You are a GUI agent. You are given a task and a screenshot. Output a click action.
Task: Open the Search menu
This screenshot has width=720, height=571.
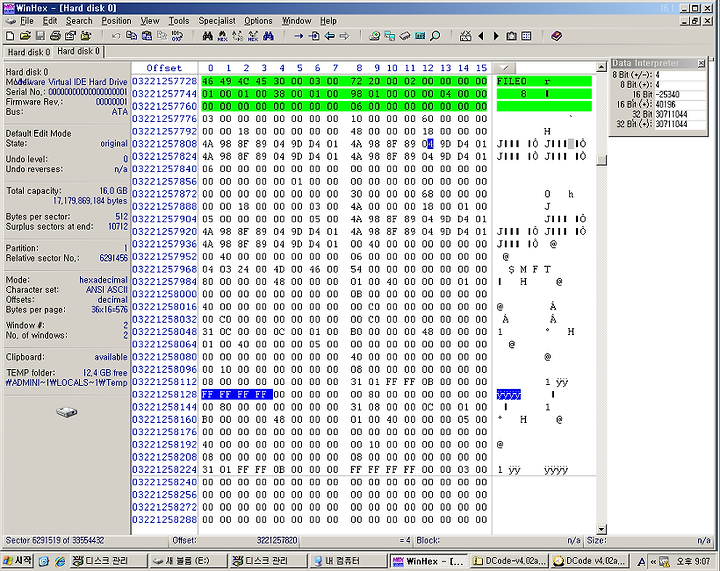(x=79, y=21)
